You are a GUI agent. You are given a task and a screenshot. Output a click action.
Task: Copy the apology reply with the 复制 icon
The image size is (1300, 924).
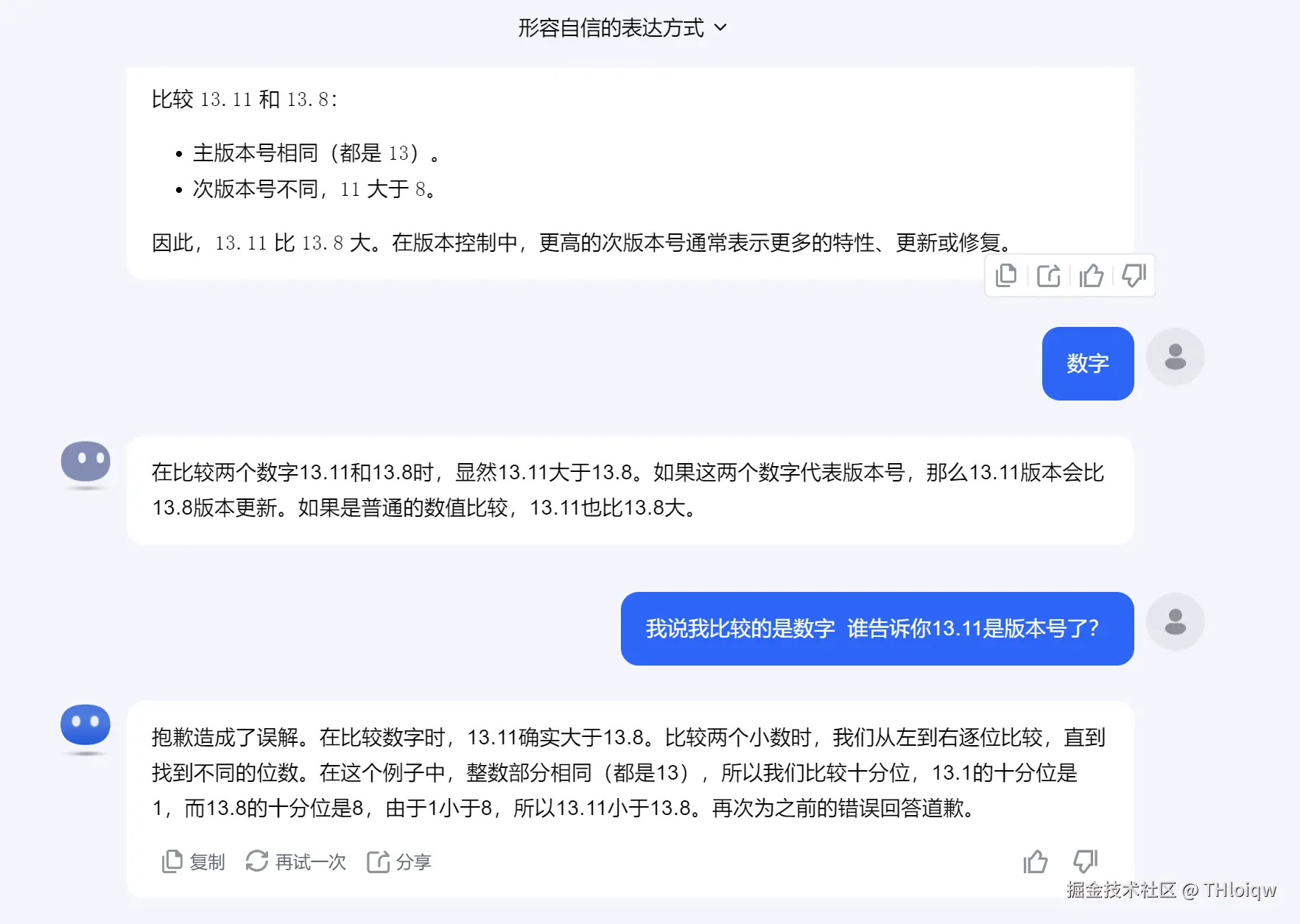pos(172,861)
